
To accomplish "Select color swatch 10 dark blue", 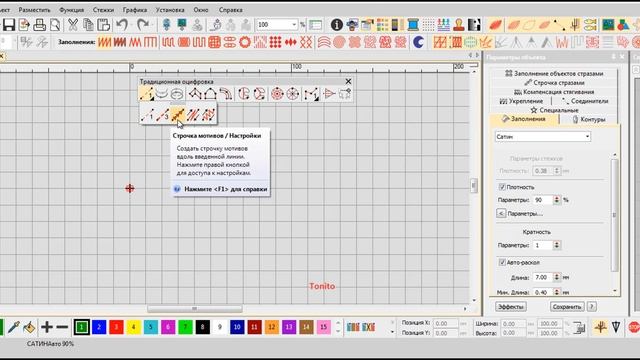I will (x=237, y=327).
